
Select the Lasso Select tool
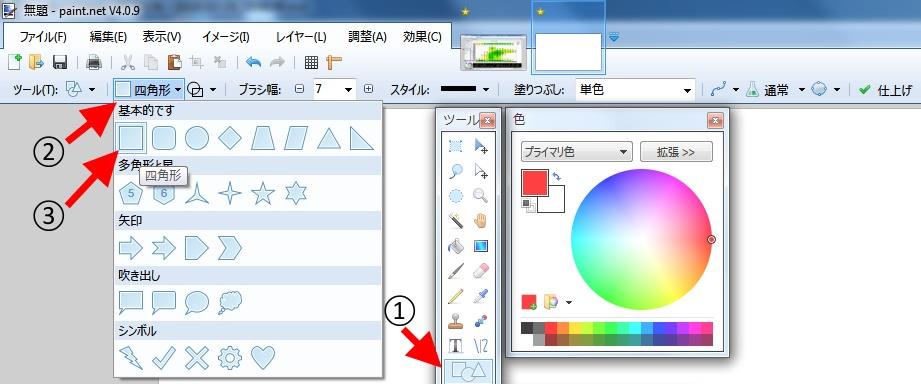(455, 170)
